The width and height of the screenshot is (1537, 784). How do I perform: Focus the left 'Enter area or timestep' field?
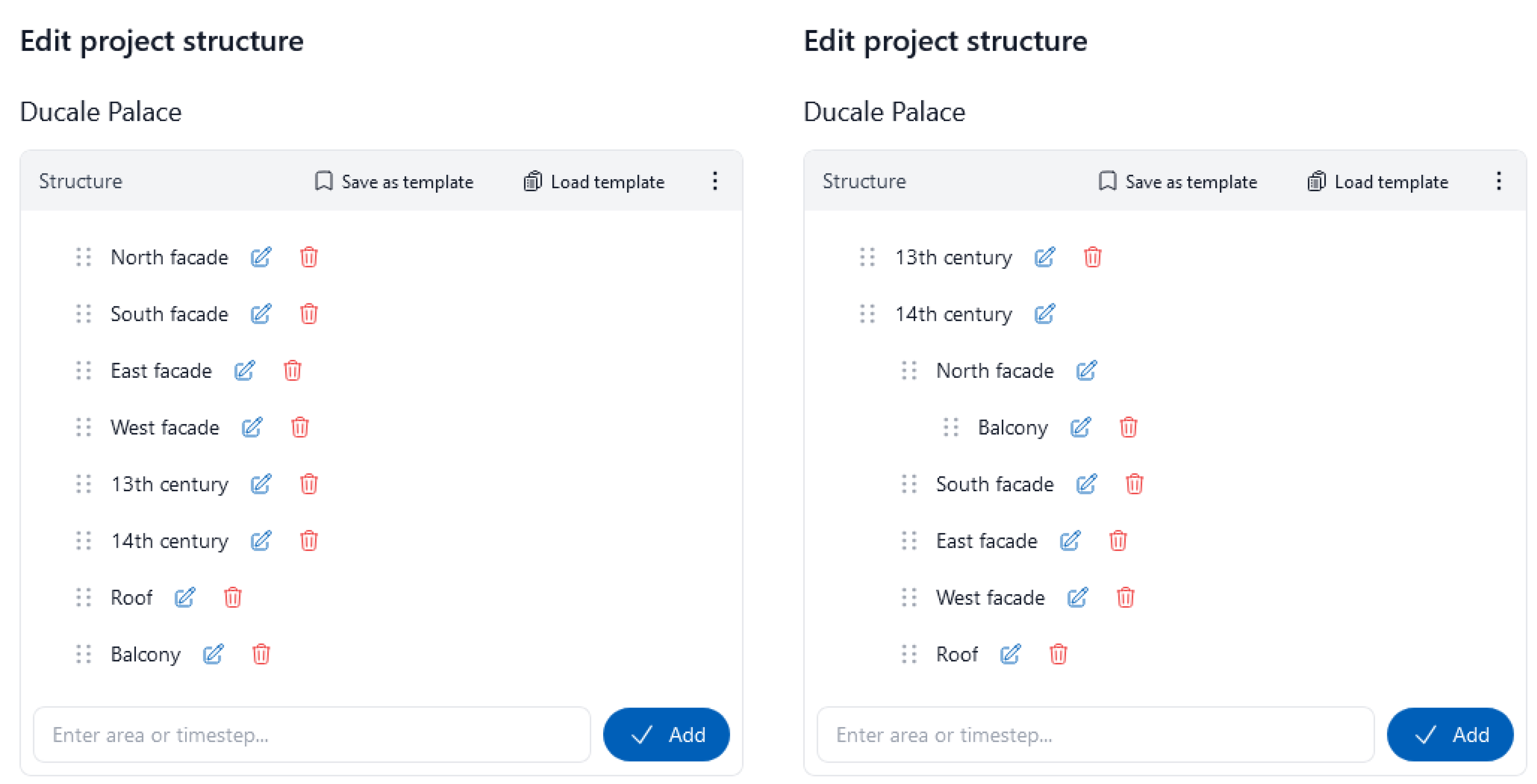312,734
